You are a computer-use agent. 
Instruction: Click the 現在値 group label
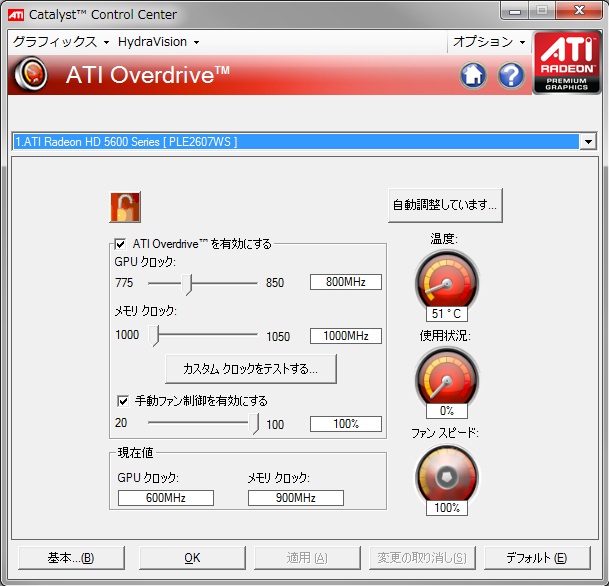click(136, 453)
